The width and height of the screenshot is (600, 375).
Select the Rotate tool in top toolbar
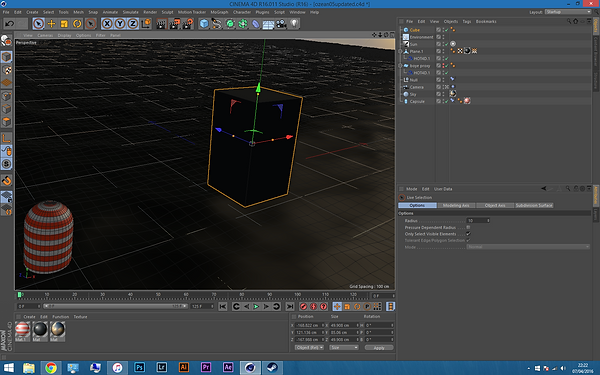tap(77, 24)
